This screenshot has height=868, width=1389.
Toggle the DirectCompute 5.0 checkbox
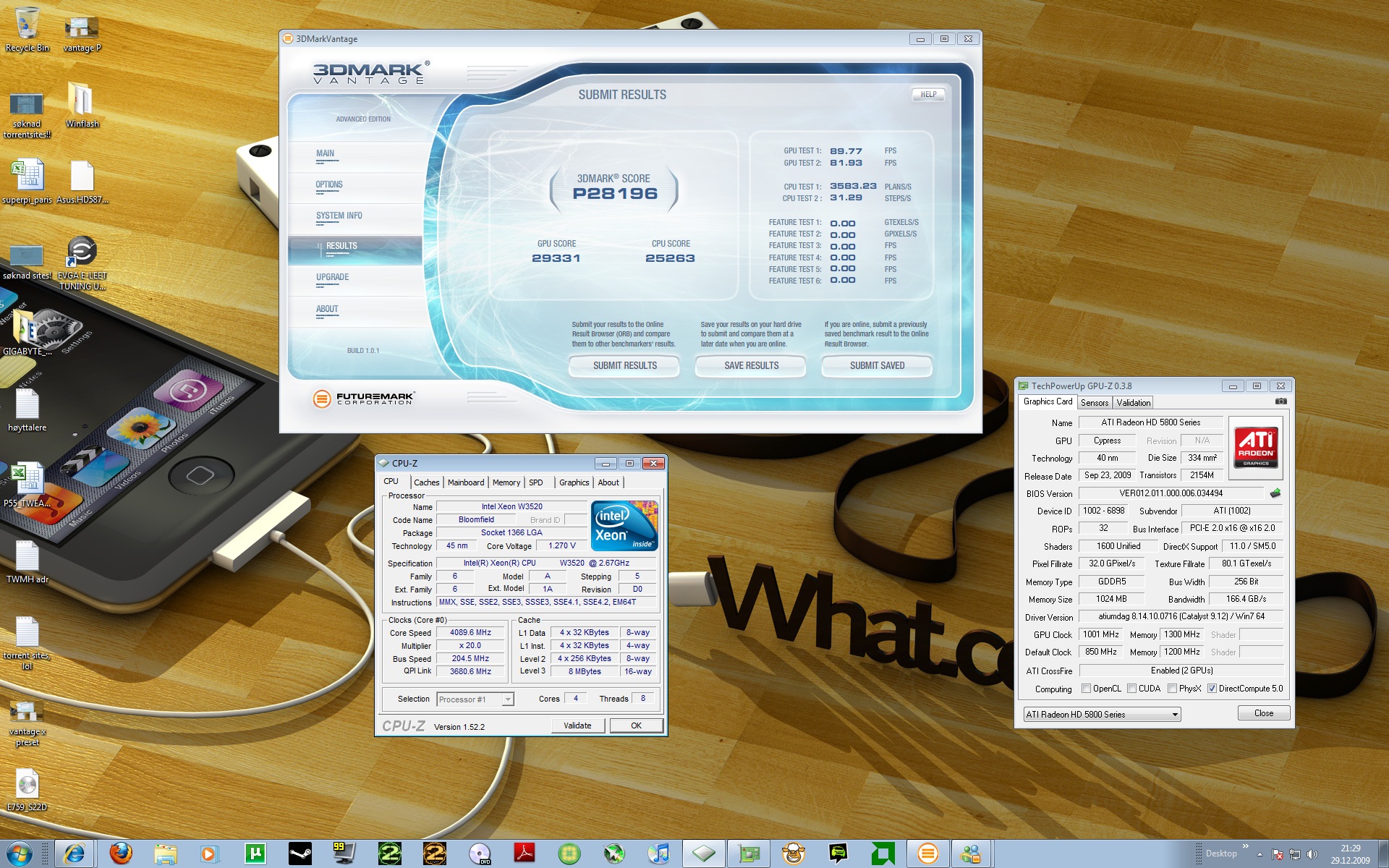point(1212,689)
